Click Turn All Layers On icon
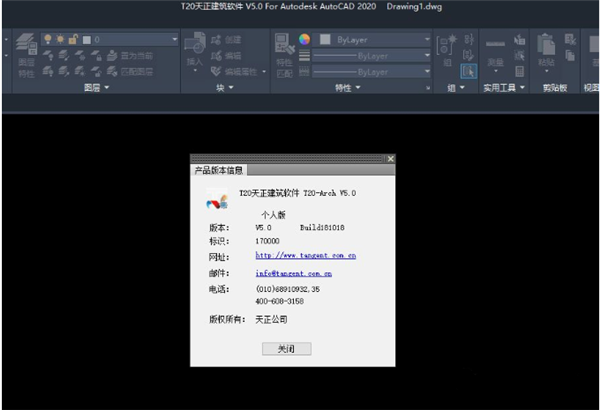The height and width of the screenshot is (410, 600). coord(48,71)
